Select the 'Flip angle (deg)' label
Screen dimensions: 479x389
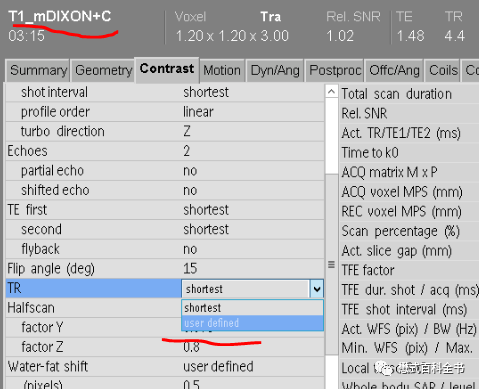coord(51,269)
